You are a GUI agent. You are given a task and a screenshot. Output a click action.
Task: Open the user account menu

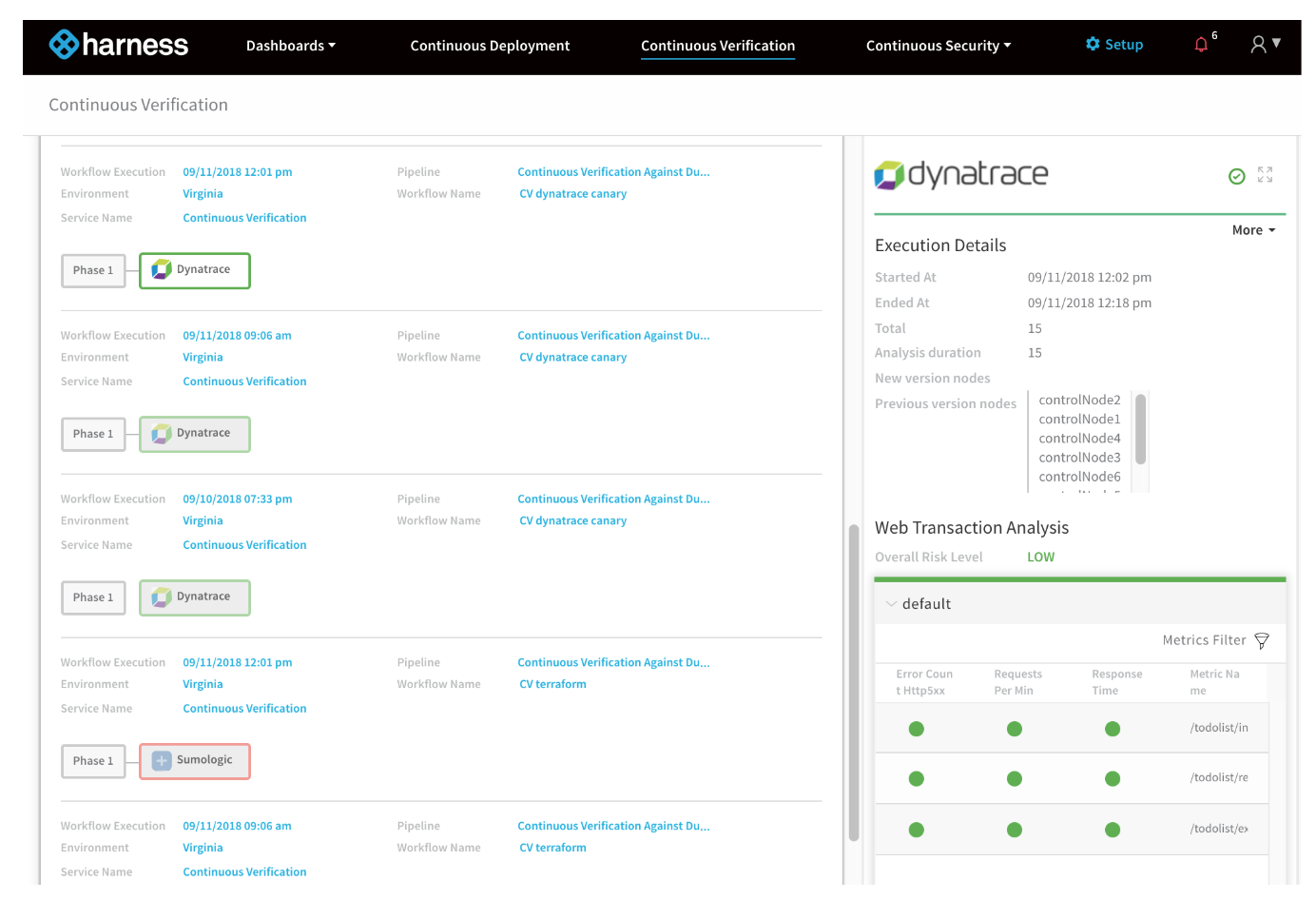(1266, 44)
